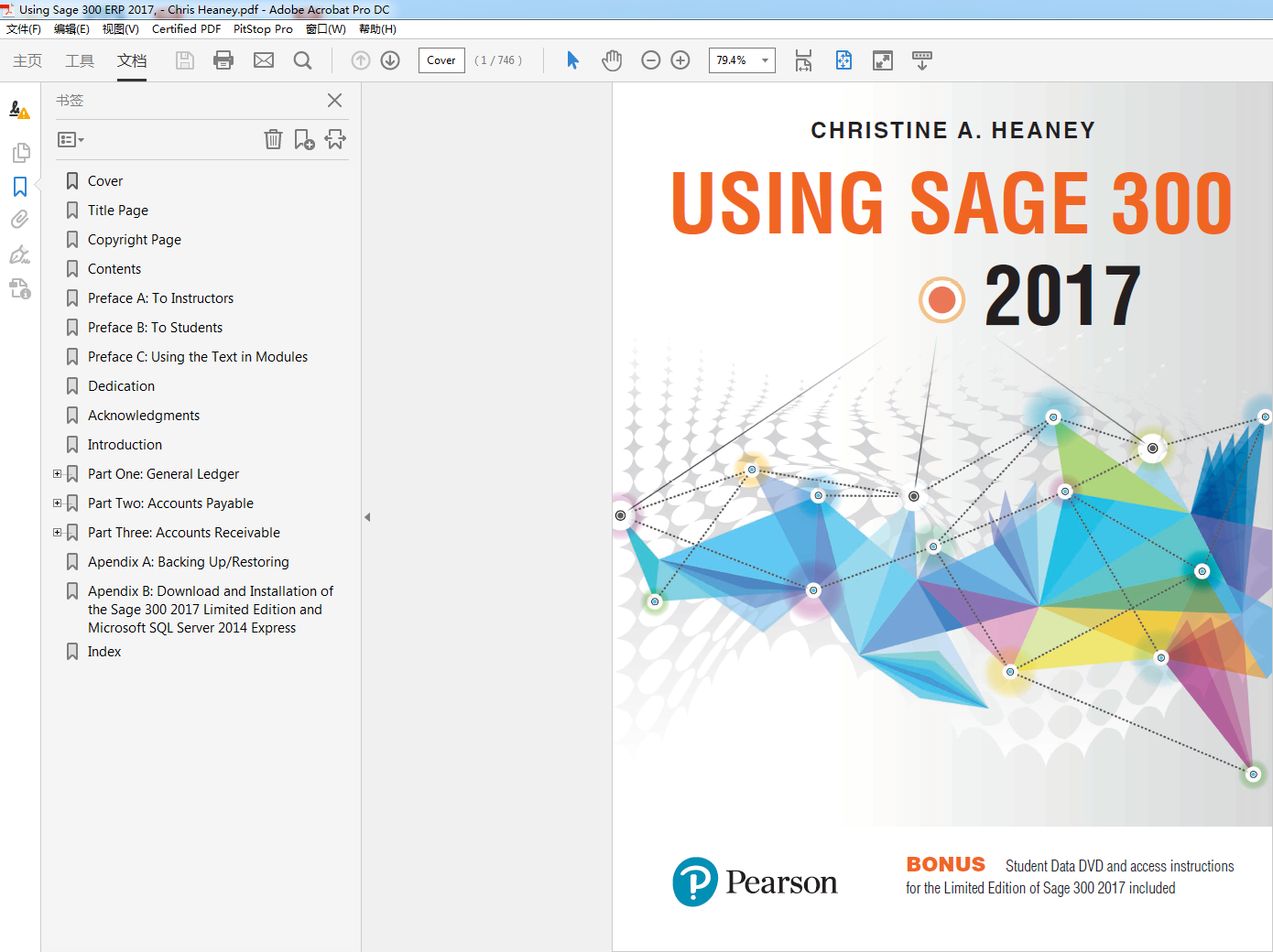1273x952 pixels.
Task: Select Part One: General Ledger bookmark
Action: pyautogui.click(x=163, y=474)
